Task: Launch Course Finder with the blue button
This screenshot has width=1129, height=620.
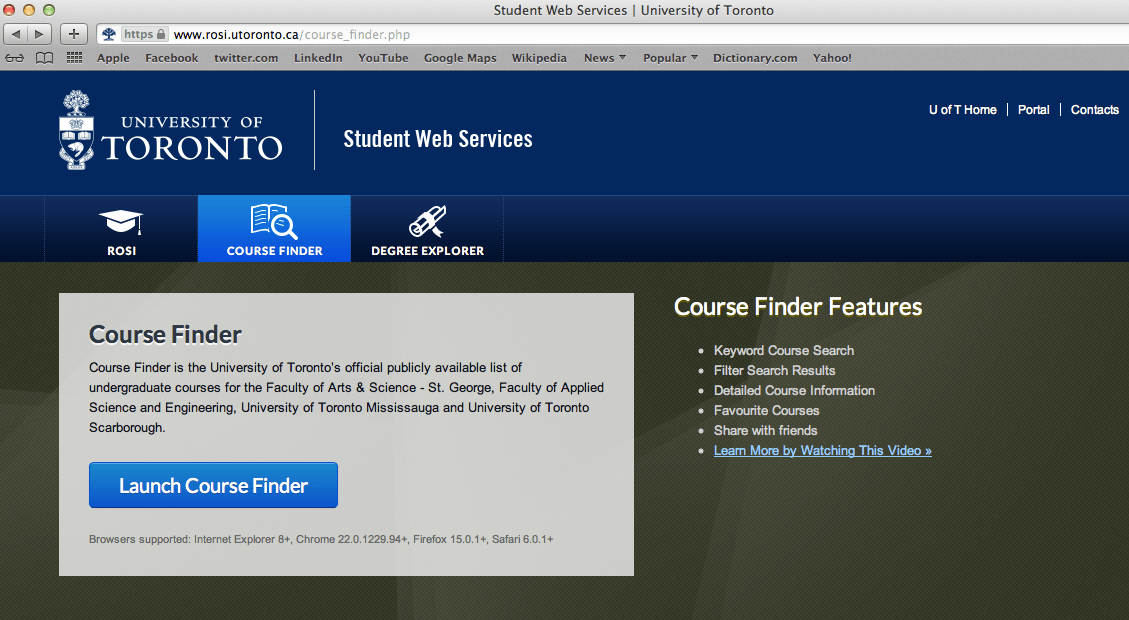Action: click(x=213, y=485)
